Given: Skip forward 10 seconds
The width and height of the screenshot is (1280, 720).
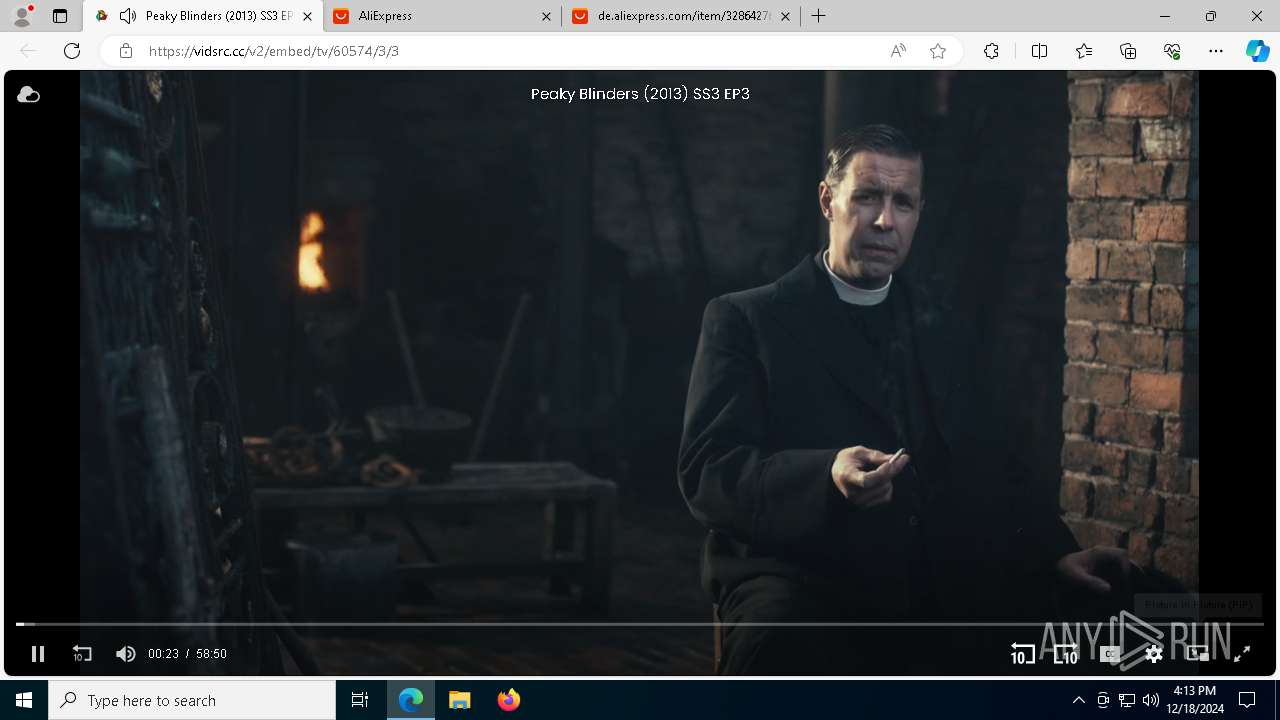Looking at the screenshot, I should [1066, 654].
